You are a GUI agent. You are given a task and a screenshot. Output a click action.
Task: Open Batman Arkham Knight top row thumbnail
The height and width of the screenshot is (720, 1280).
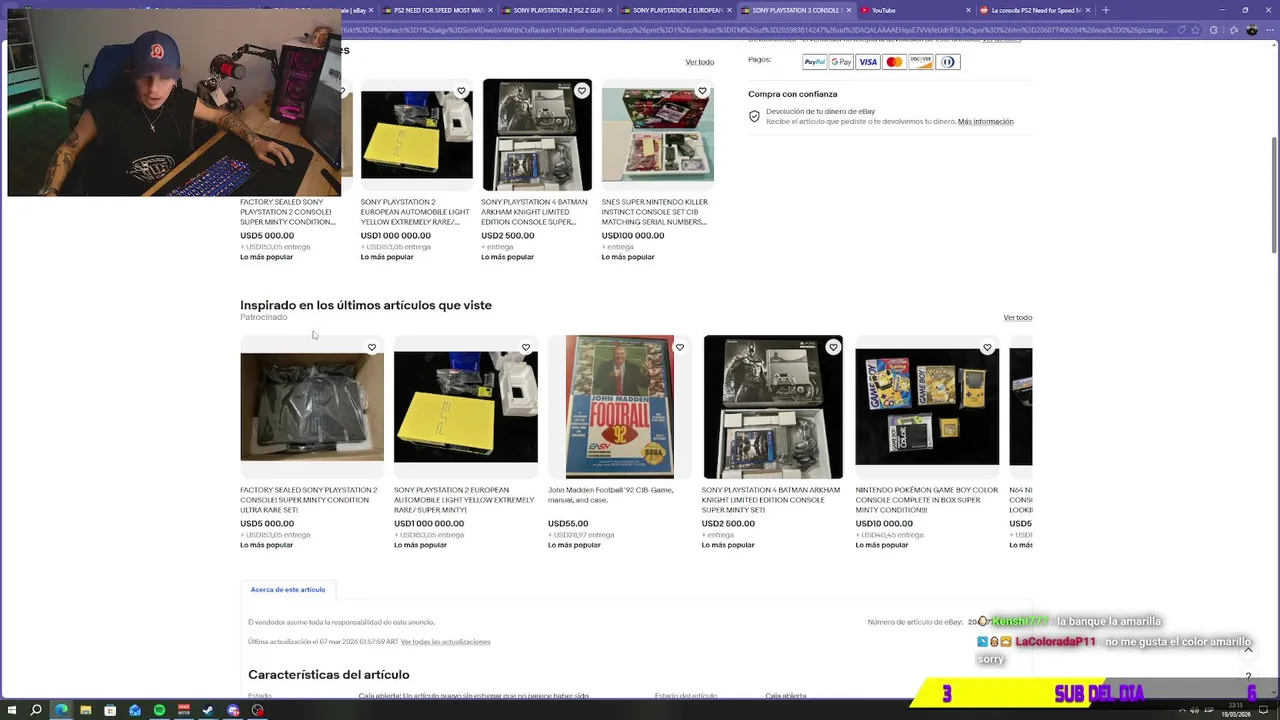[x=537, y=135]
